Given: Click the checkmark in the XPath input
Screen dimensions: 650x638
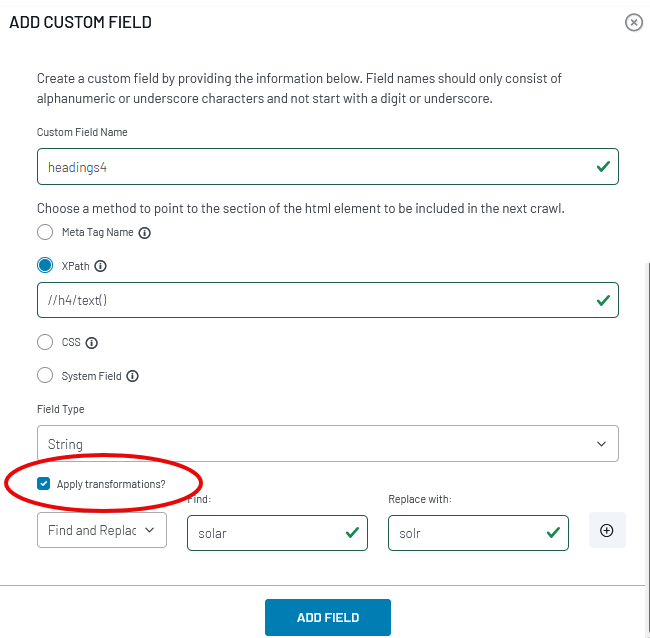Looking at the screenshot, I should 603,300.
